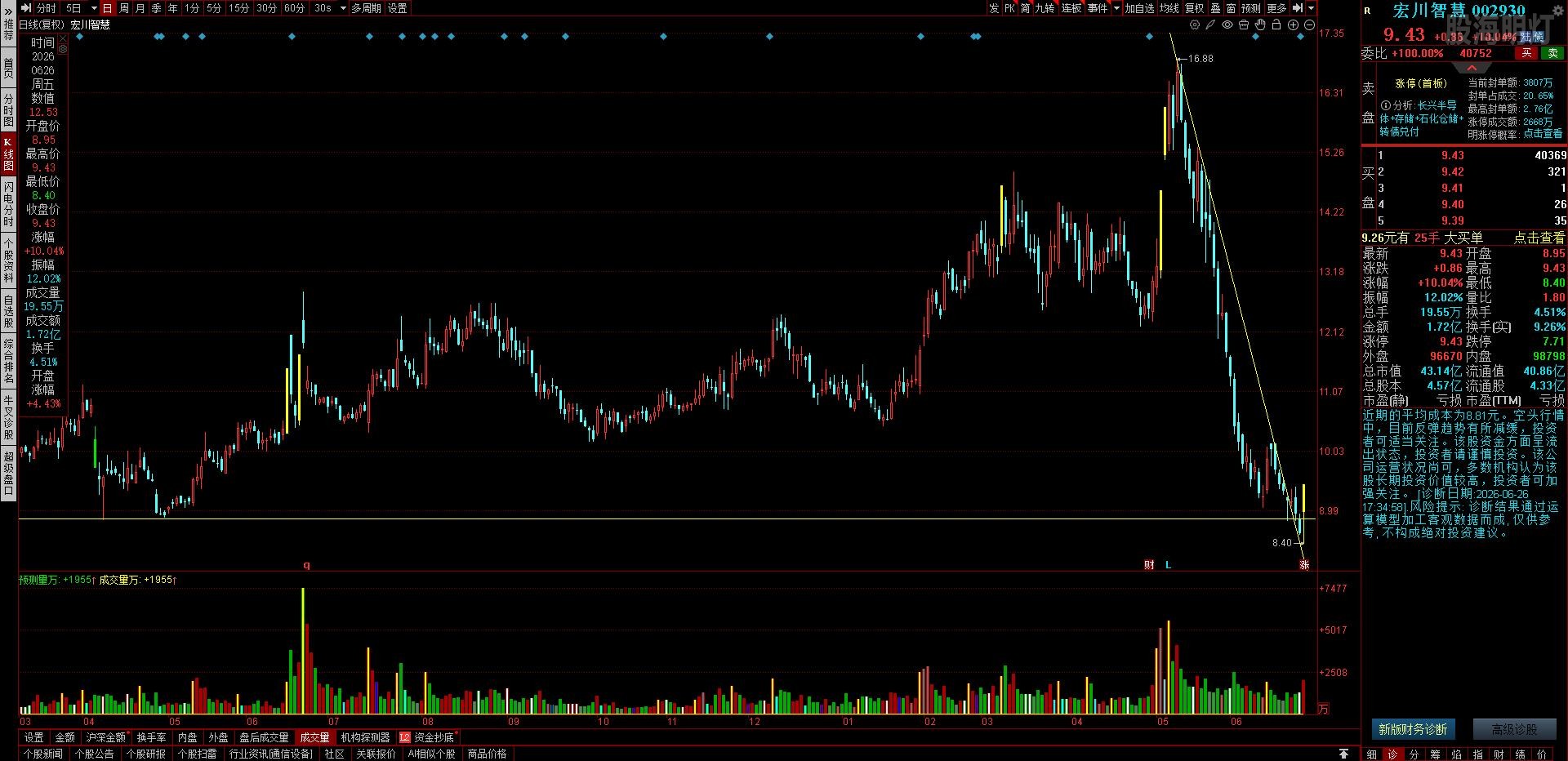Click the 预测 forecast button
This screenshot has width=1568, height=761.
[x=1251, y=8]
